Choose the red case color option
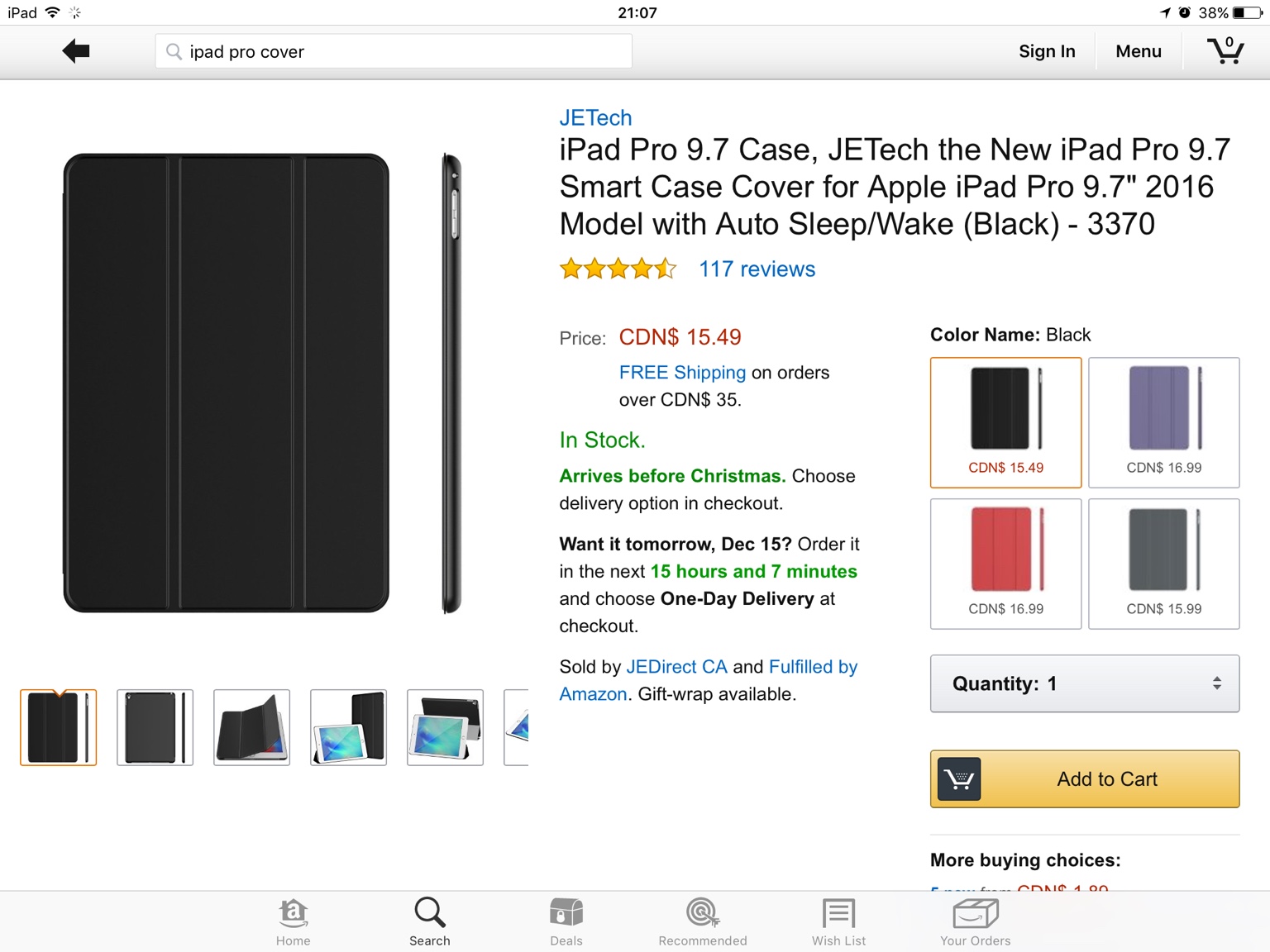The width and height of the screenshot is (1270, 952). pyautogui.click(x=1006, y=564)
